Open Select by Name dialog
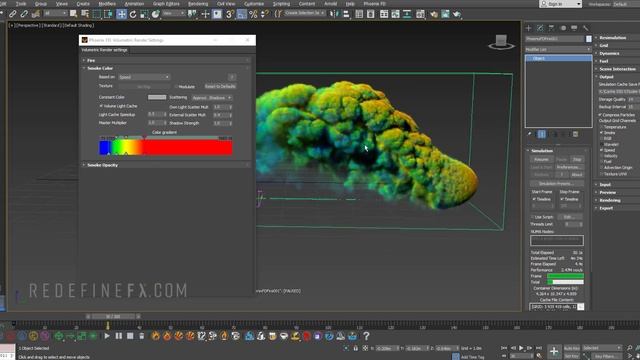 tap(85, 14)
